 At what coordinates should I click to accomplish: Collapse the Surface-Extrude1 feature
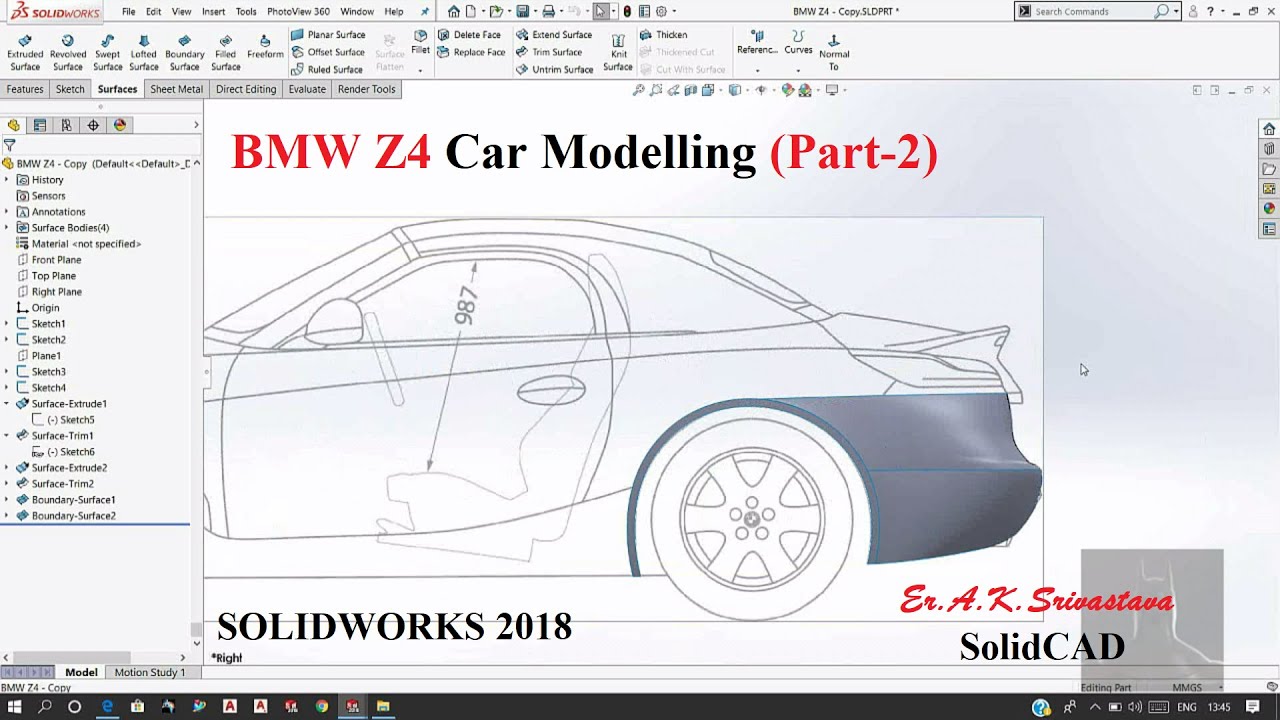7,404
